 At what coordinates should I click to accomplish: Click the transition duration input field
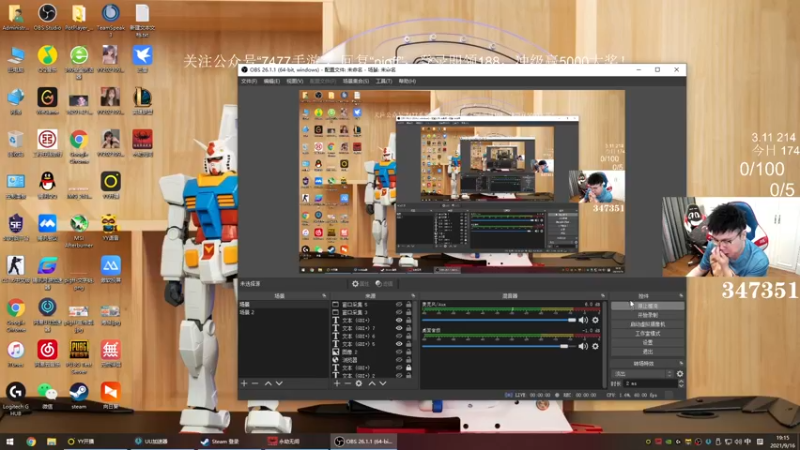tap(650, 383)
